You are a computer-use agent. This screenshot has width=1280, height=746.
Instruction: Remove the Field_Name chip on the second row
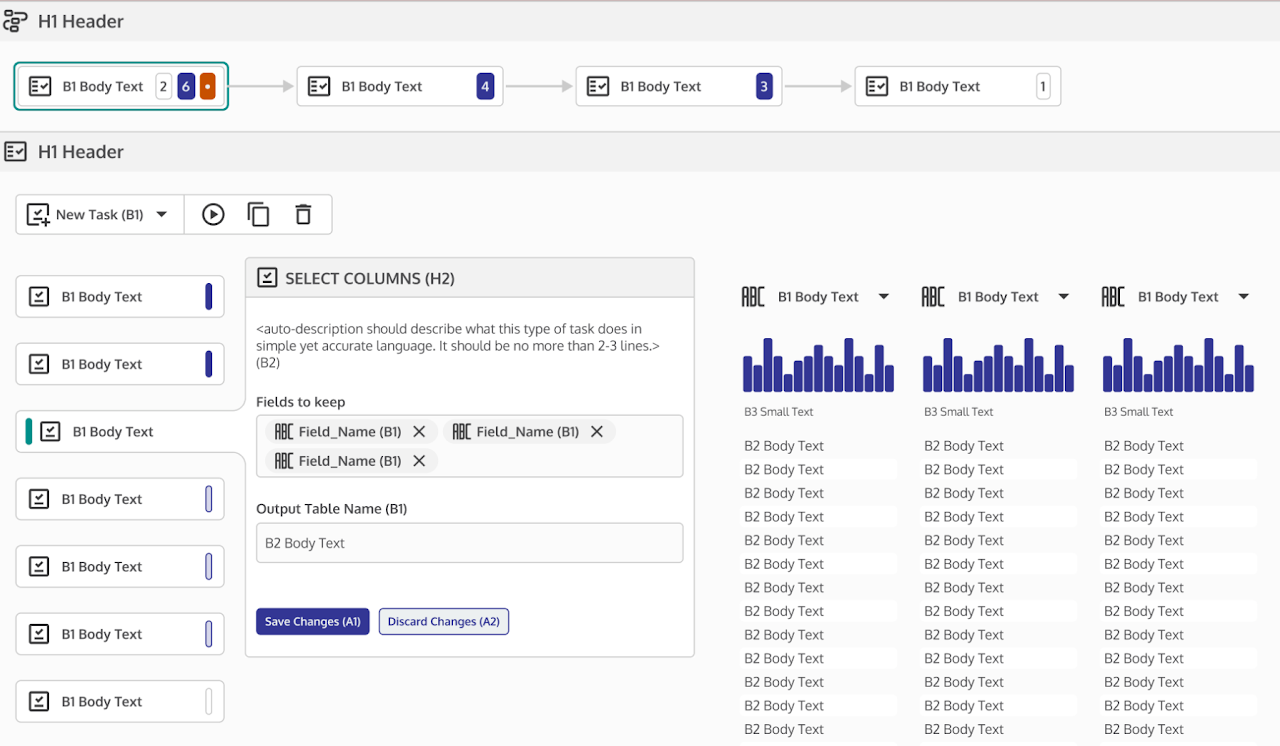(x=419, y=460)
